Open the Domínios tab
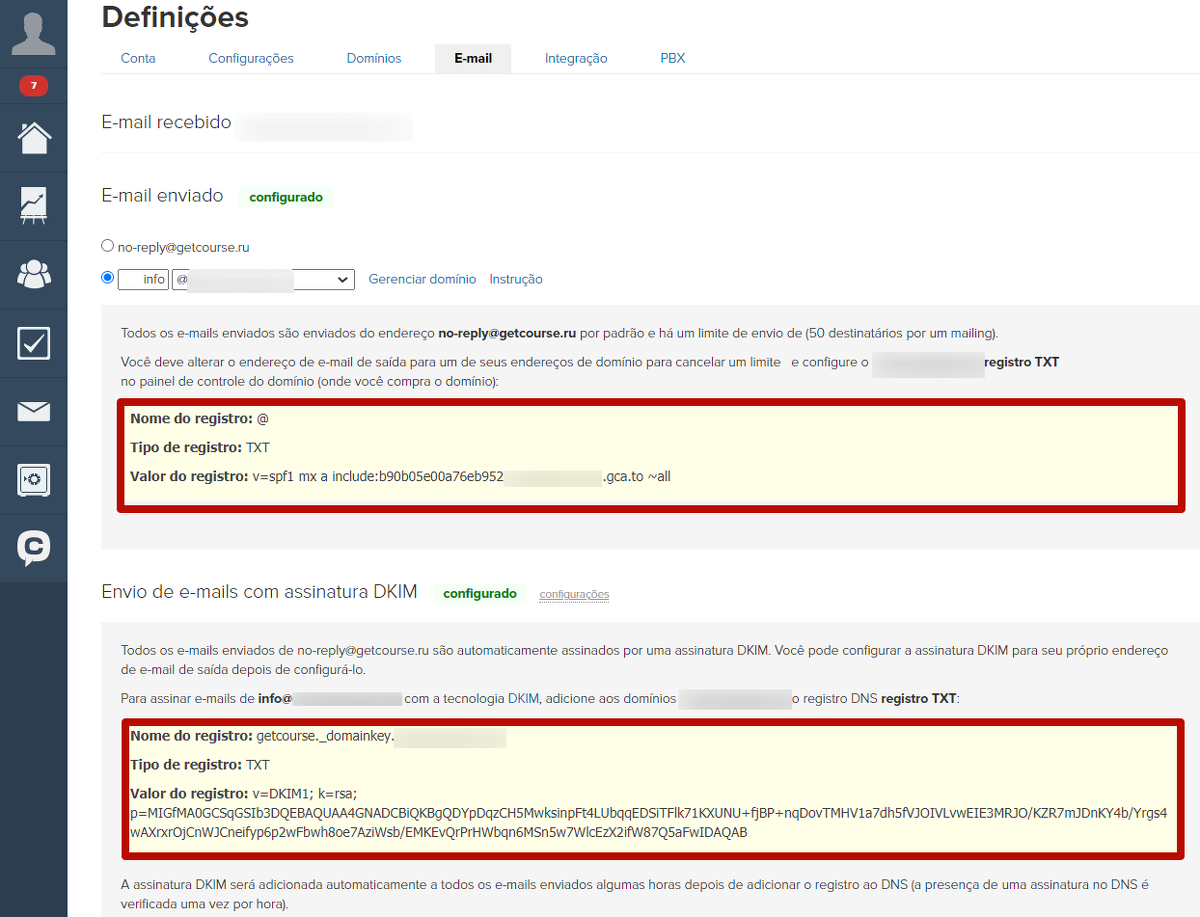The height and width of the screenshot is (917, 1200). (374, 58)
